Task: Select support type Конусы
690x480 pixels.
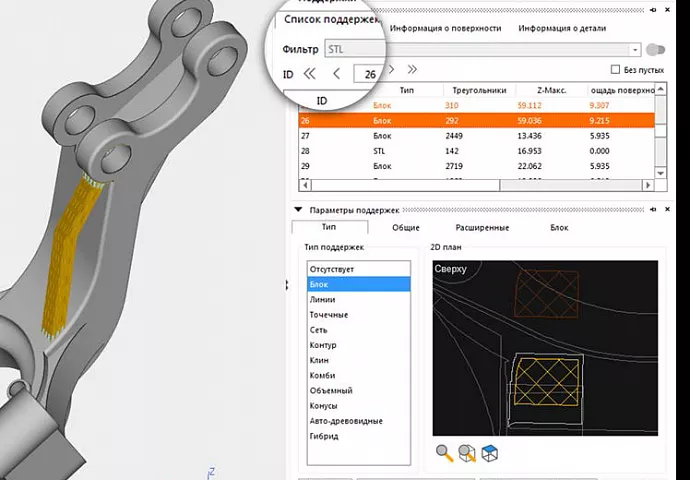Action: [359, 406]
